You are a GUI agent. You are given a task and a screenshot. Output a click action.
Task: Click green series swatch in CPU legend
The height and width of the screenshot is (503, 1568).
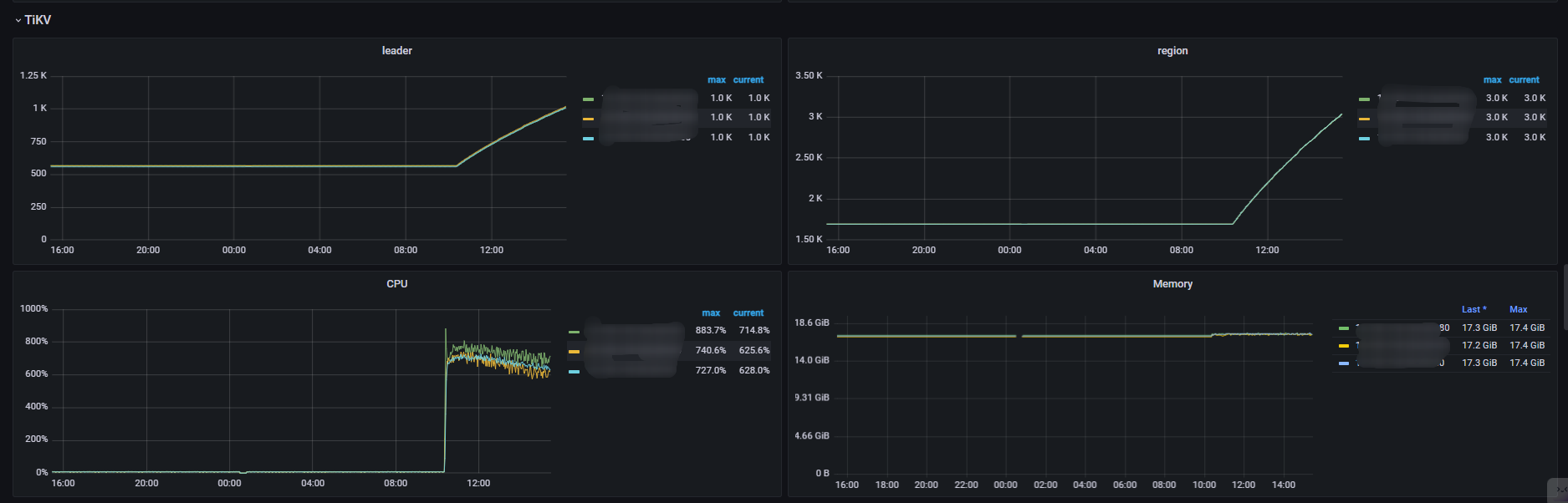point(574,331)
